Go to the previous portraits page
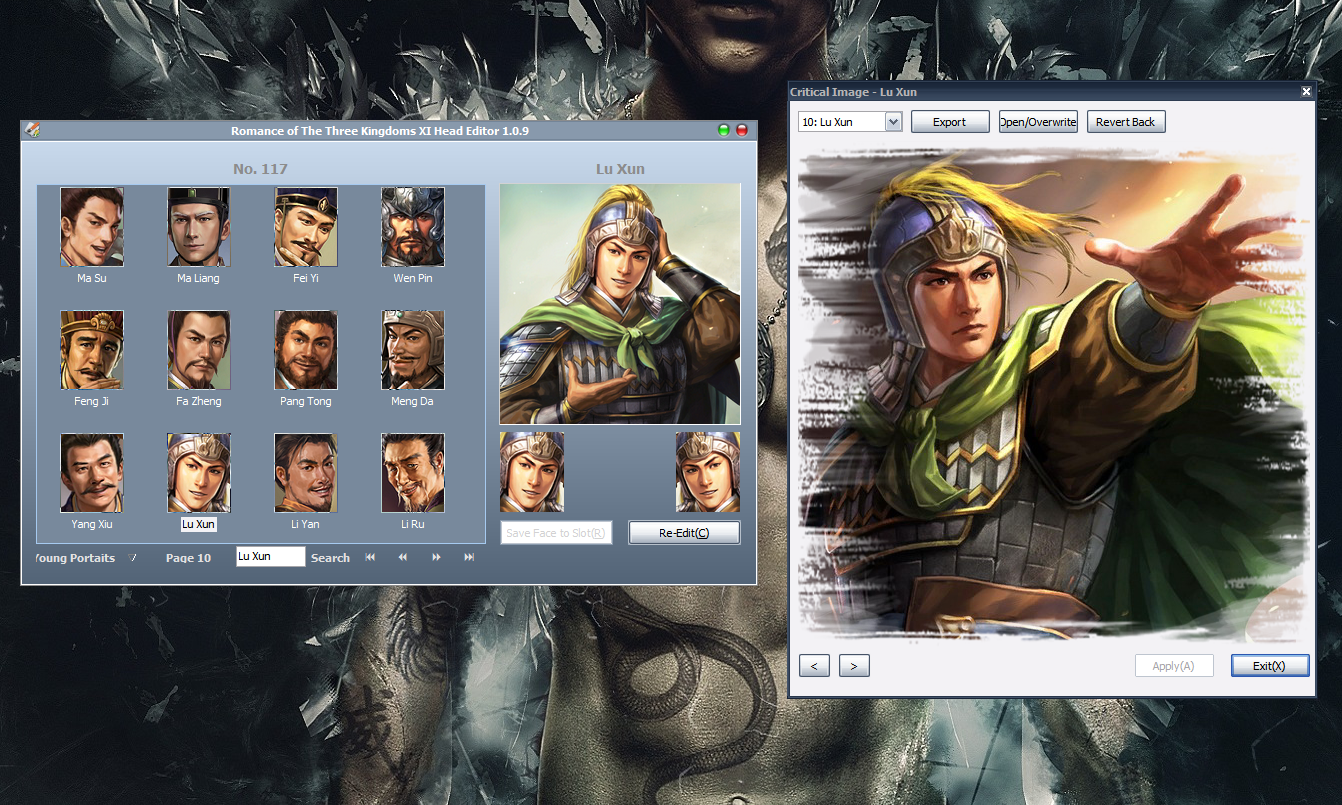The height and width of the screenshot is (805, 1342). point(403,557)
